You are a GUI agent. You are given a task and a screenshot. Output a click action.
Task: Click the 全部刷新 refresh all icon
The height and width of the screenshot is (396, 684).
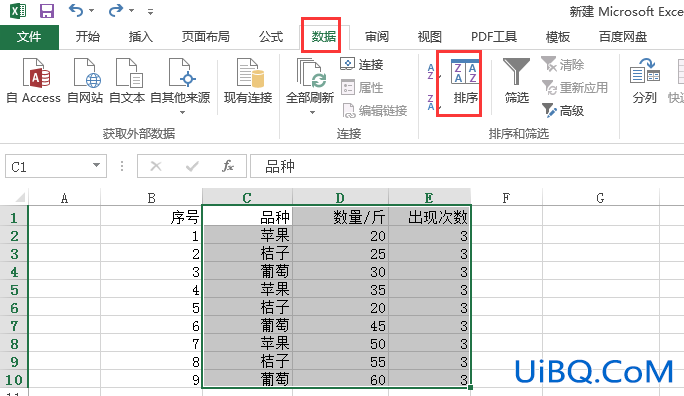point(310,74)
